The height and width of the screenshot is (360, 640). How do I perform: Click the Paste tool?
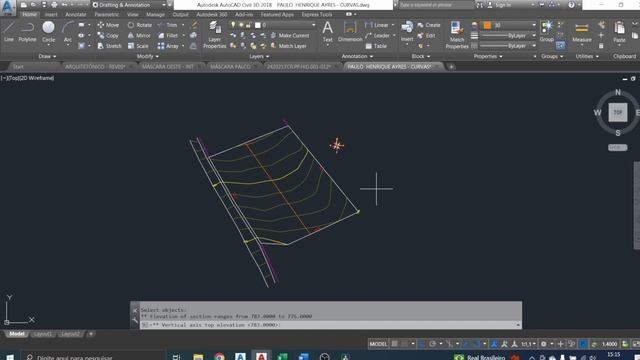pos(619,33)
